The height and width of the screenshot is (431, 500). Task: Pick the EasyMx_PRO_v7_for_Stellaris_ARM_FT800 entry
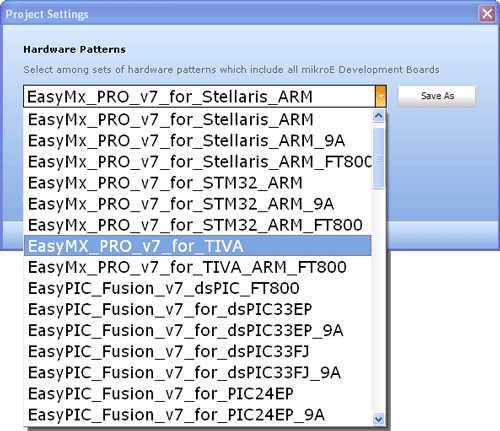click(198, 162)
